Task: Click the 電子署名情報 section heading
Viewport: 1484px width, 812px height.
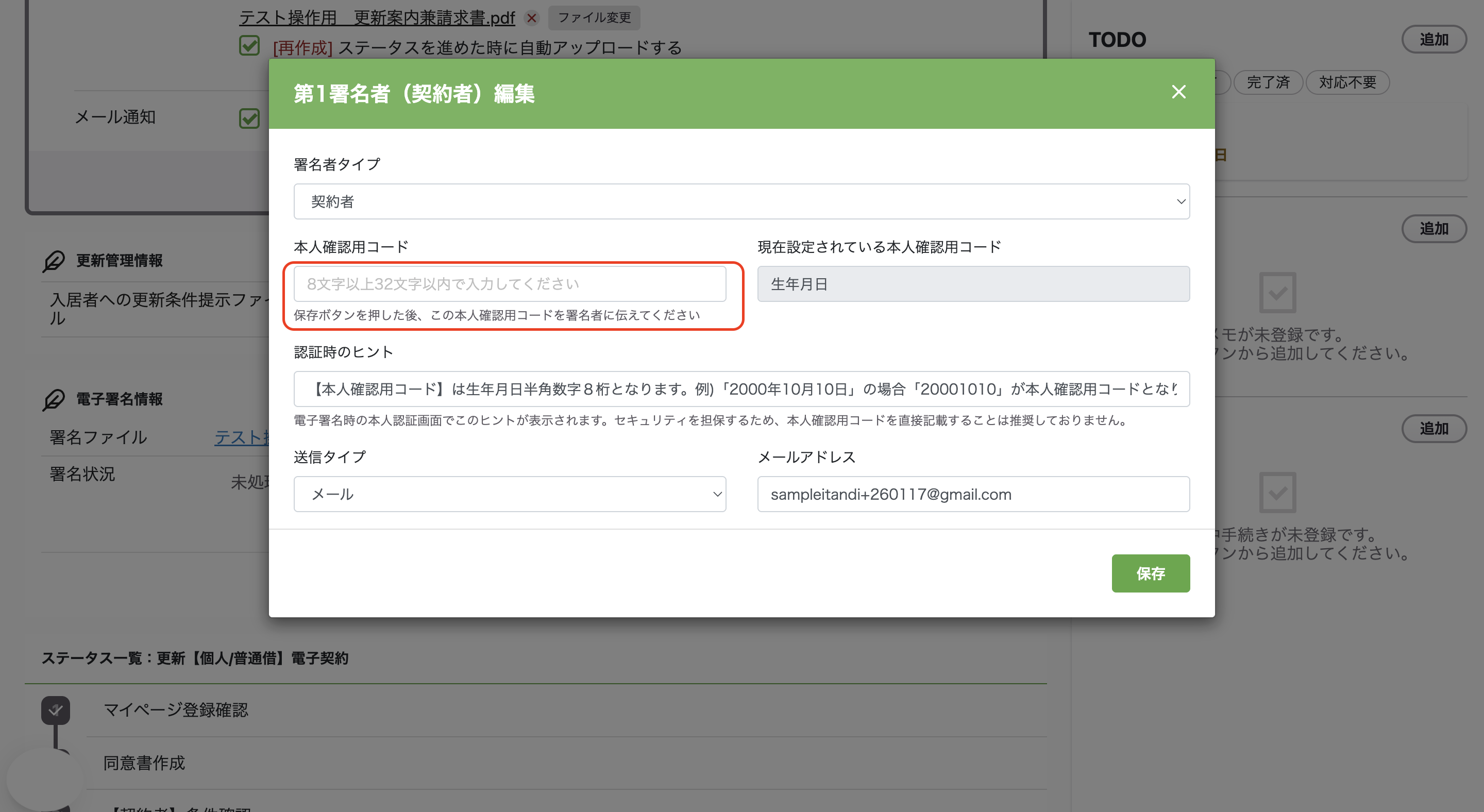Action: tap(120, 400)
